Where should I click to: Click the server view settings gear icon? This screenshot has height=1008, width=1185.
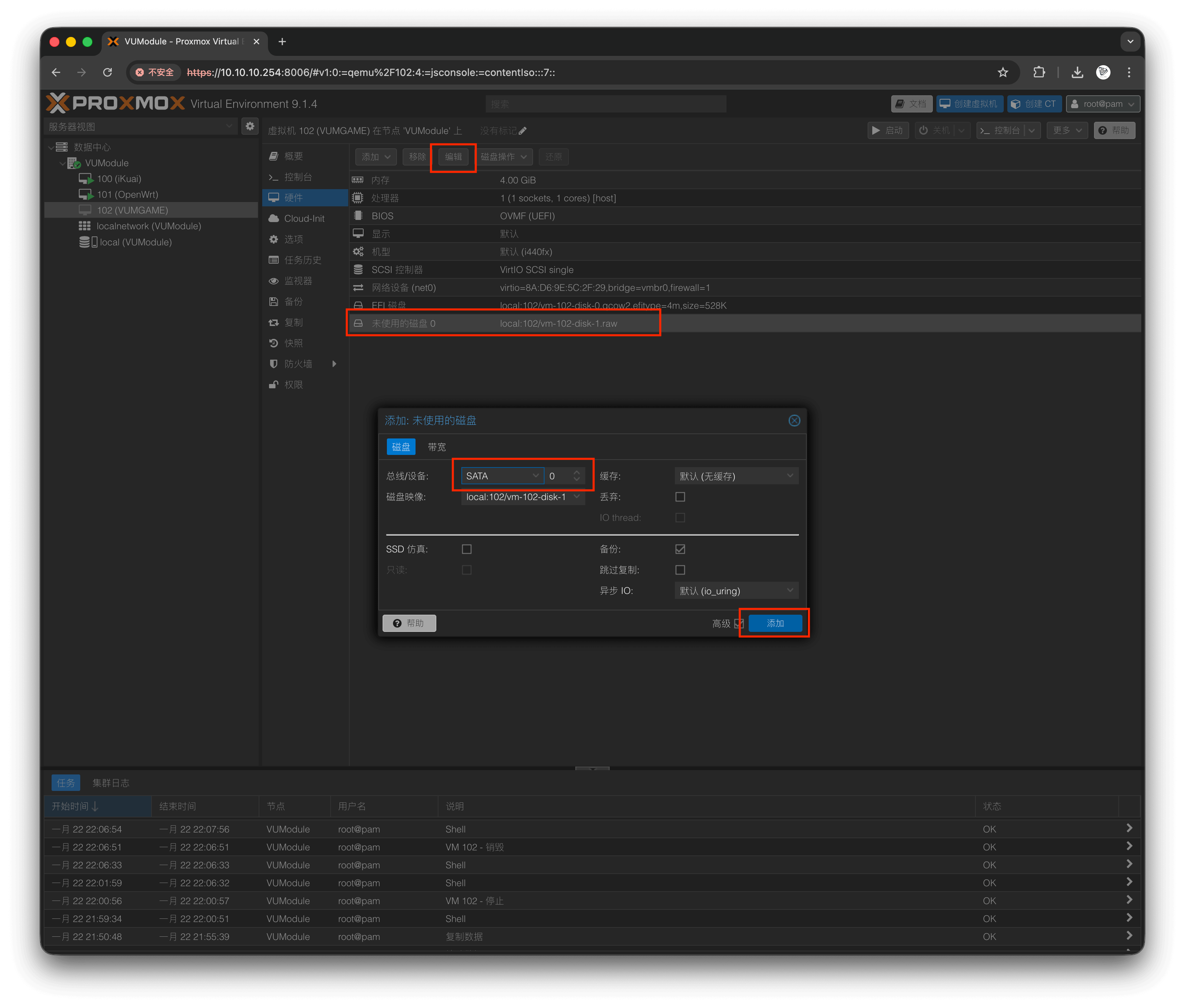coord(250,126)
